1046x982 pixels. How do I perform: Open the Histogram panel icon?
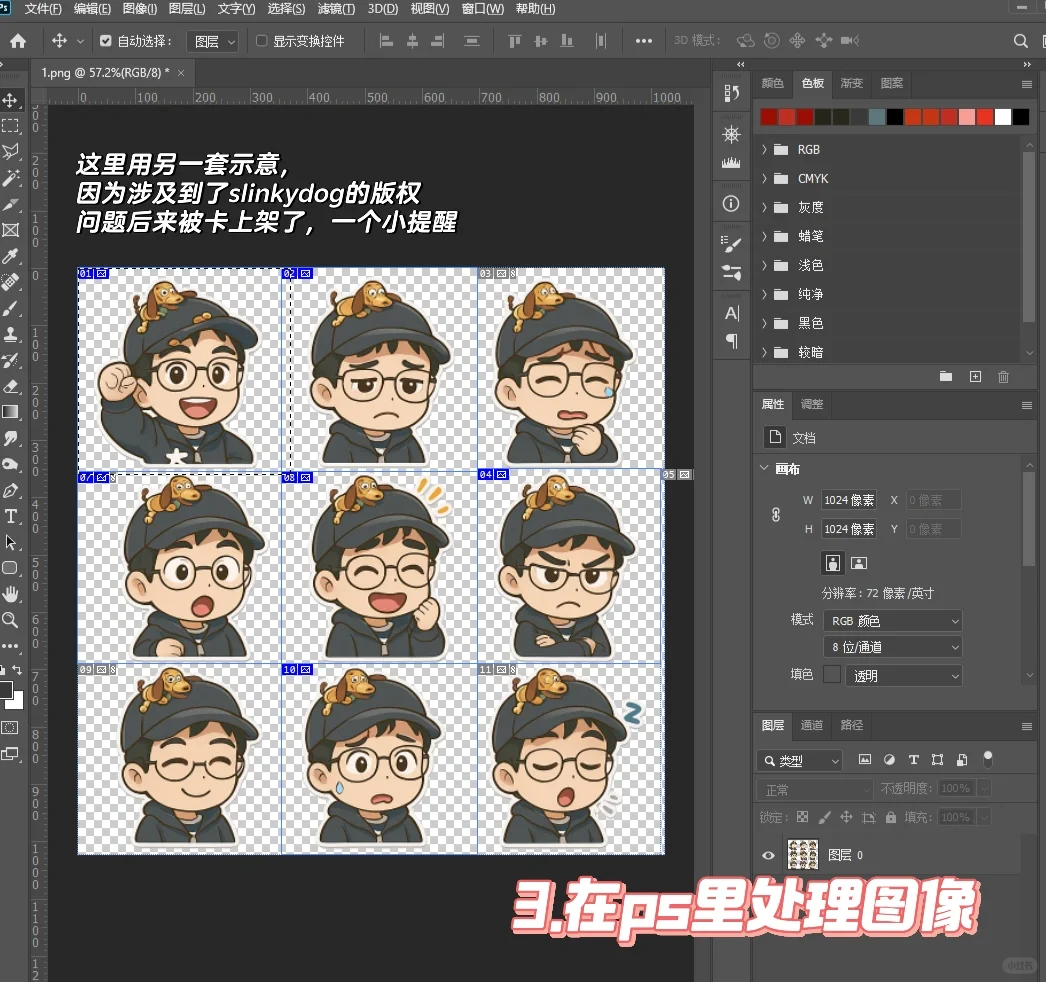(x=731, y=163)
